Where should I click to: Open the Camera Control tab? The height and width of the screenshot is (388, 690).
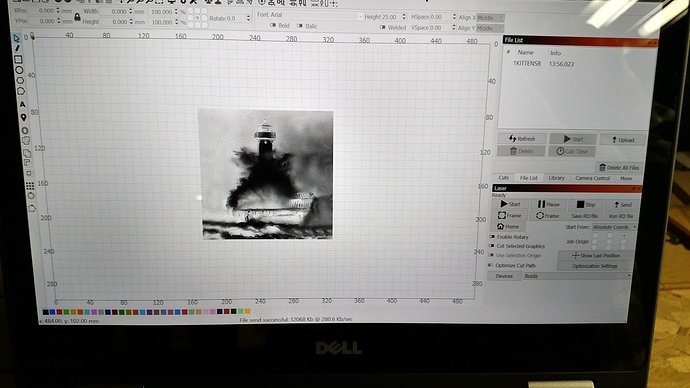tap(592, 178)
